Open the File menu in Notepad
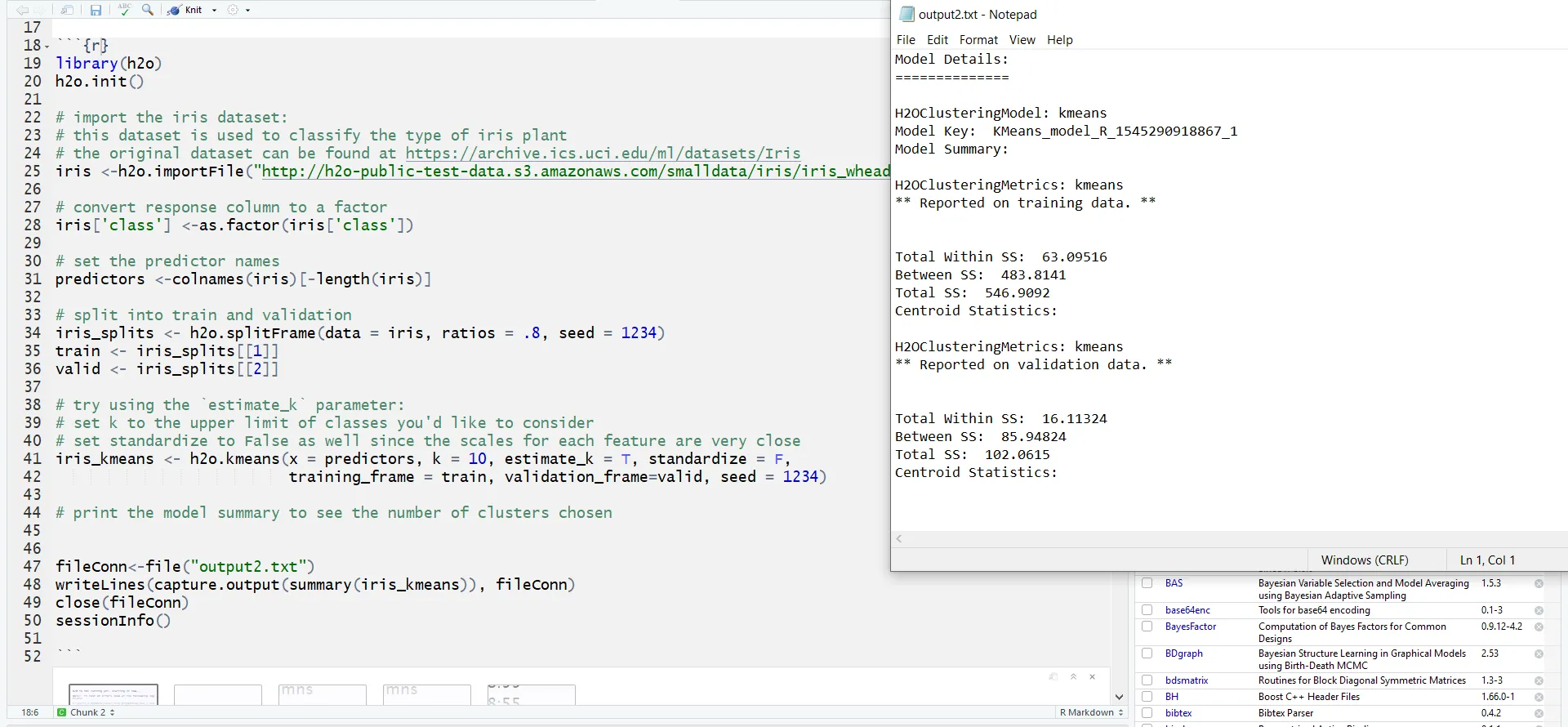 click(906, 40)
